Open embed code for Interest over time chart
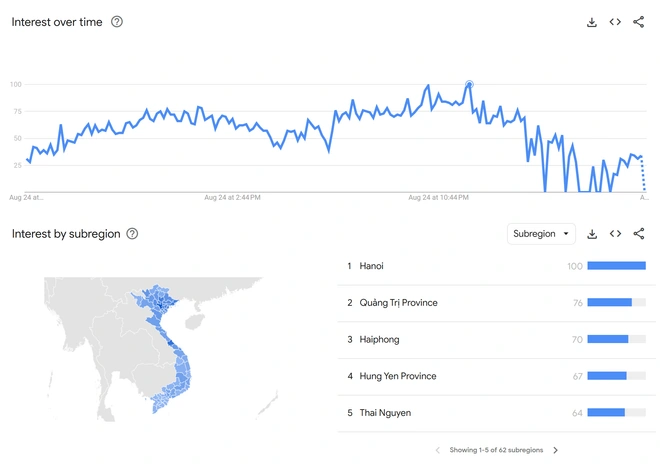Image resolution: width=660 pixels, height=470 pixels. (615, 22)
